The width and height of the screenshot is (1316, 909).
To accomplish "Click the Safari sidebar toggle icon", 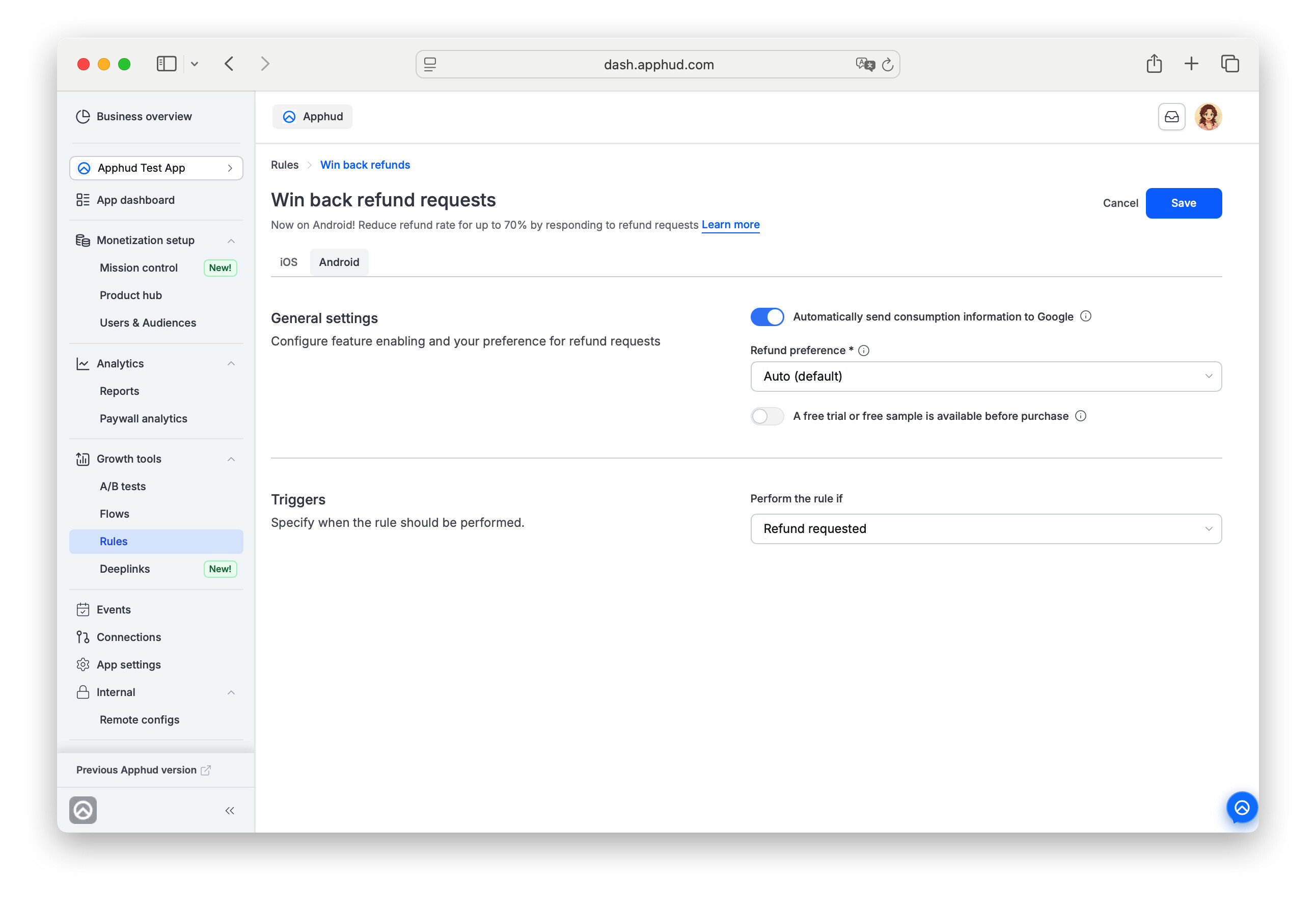I will 166,64.
